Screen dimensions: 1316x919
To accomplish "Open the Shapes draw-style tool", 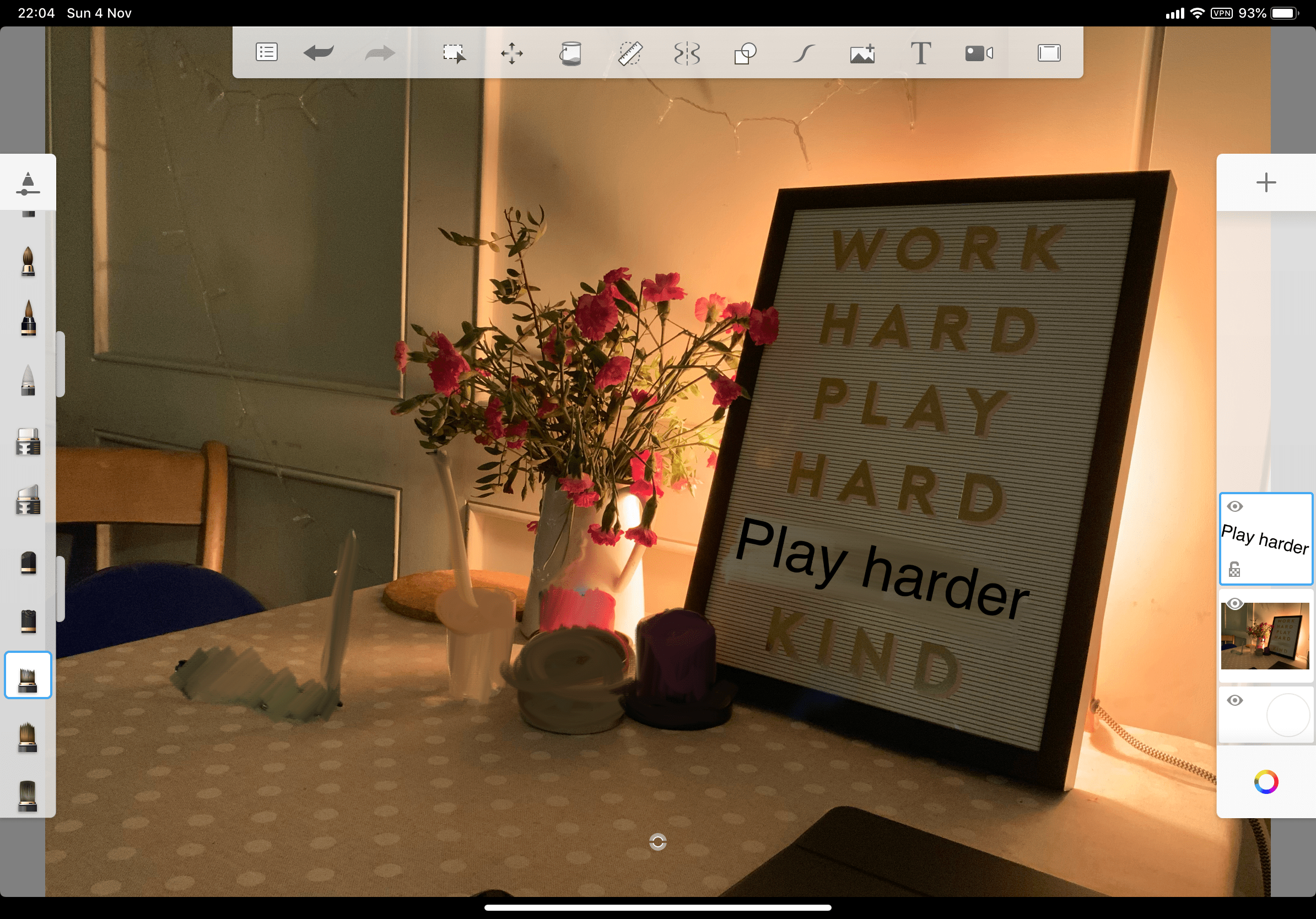I will pyautogui.click(x=745, y=53).
